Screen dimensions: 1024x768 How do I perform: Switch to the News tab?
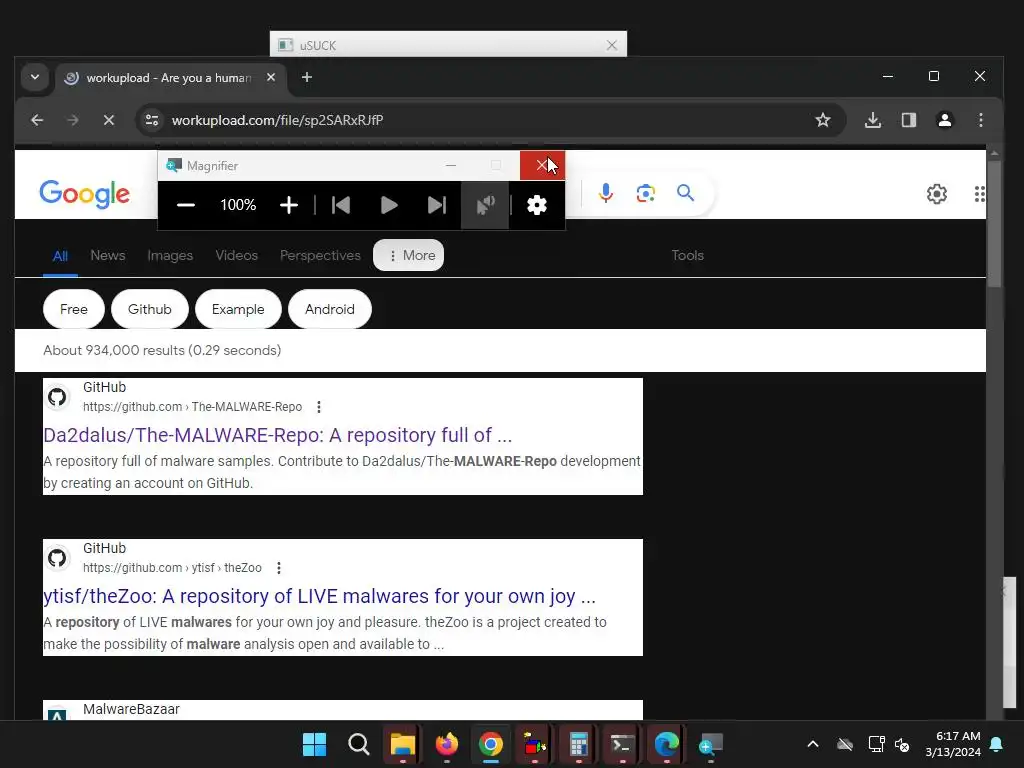(x=108, y=255)
